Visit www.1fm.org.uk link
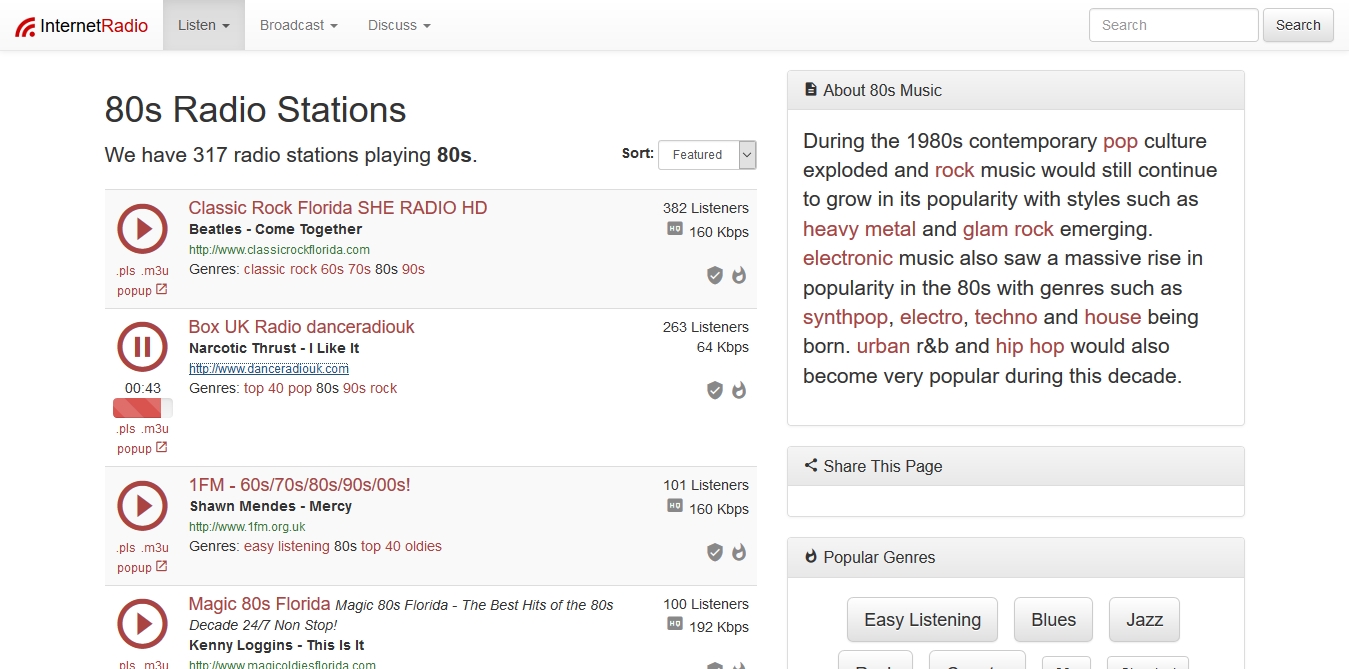 click(247, 527)
